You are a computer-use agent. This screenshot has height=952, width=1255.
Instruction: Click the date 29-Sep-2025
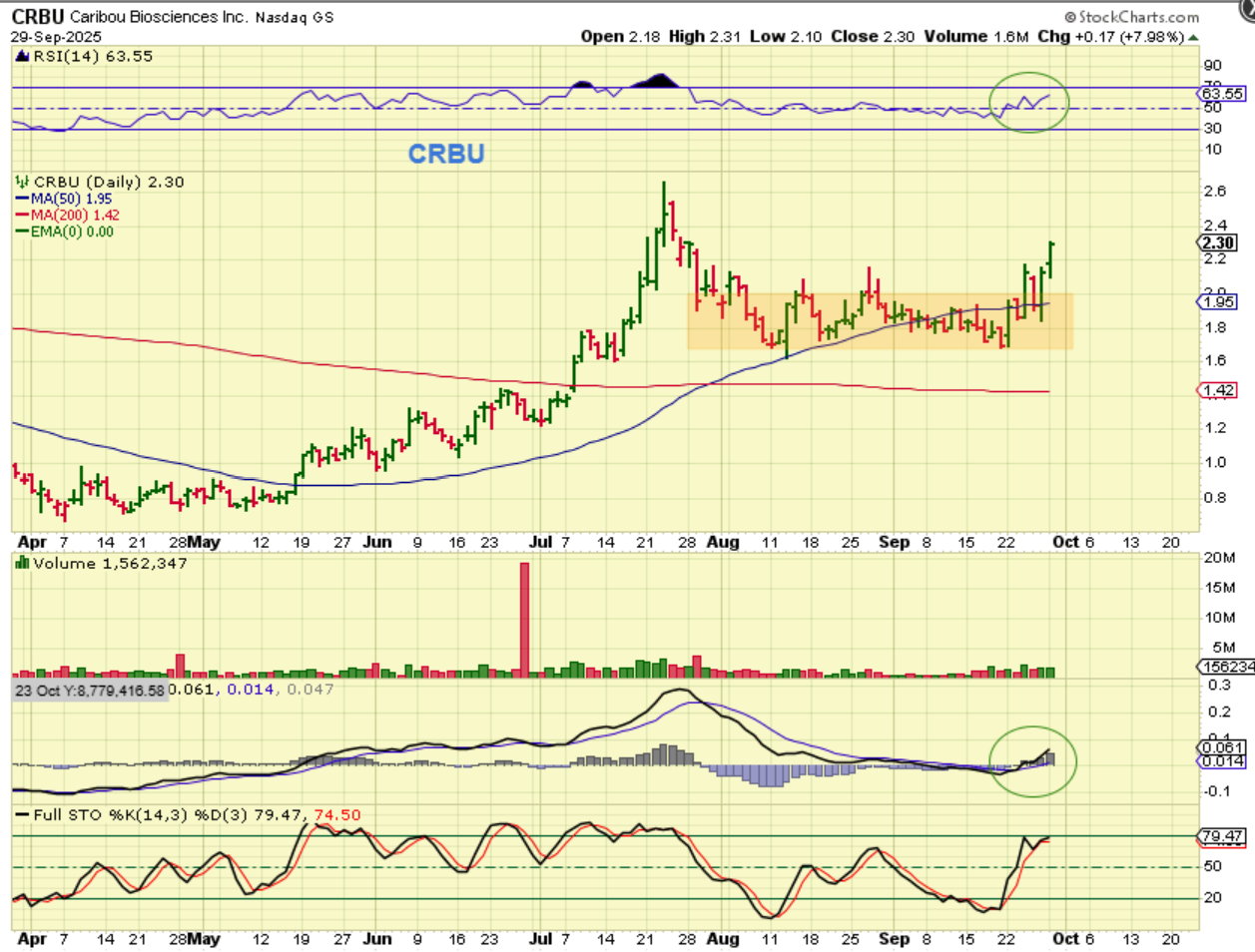[x=56, y=37]
